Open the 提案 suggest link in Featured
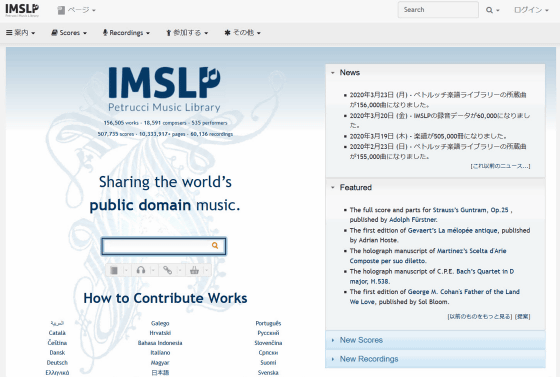560x377 pixels. pos(522,317)
